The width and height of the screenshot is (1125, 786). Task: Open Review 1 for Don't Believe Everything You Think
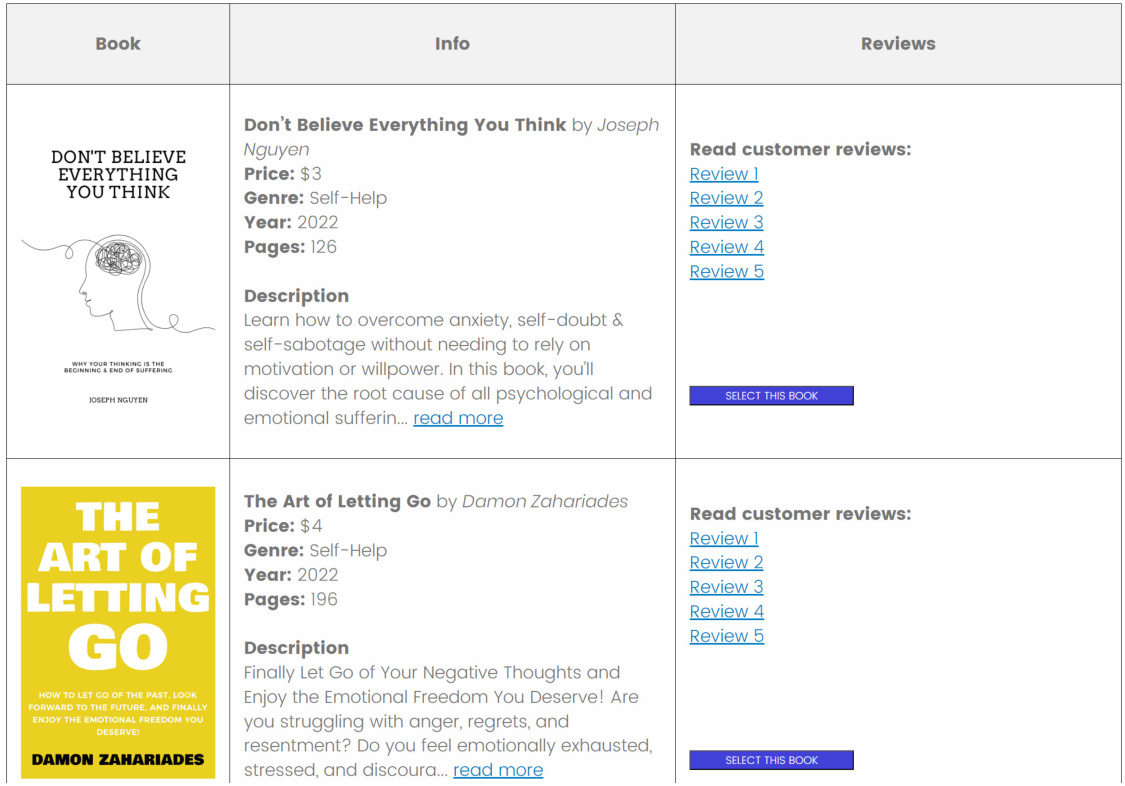pyautogui.click(x=724, y=174)
